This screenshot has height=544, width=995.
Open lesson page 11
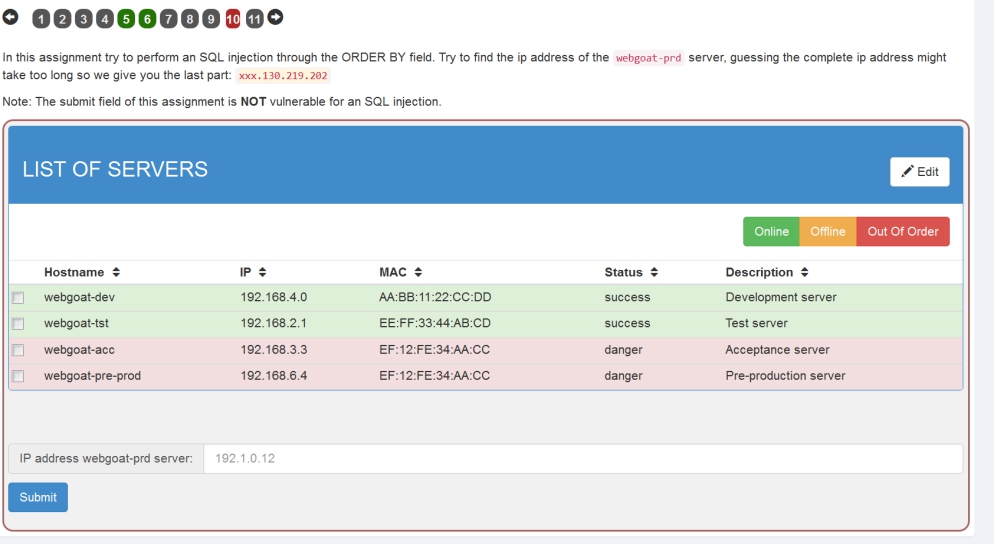pyautogui.click(x=254, y=19)
